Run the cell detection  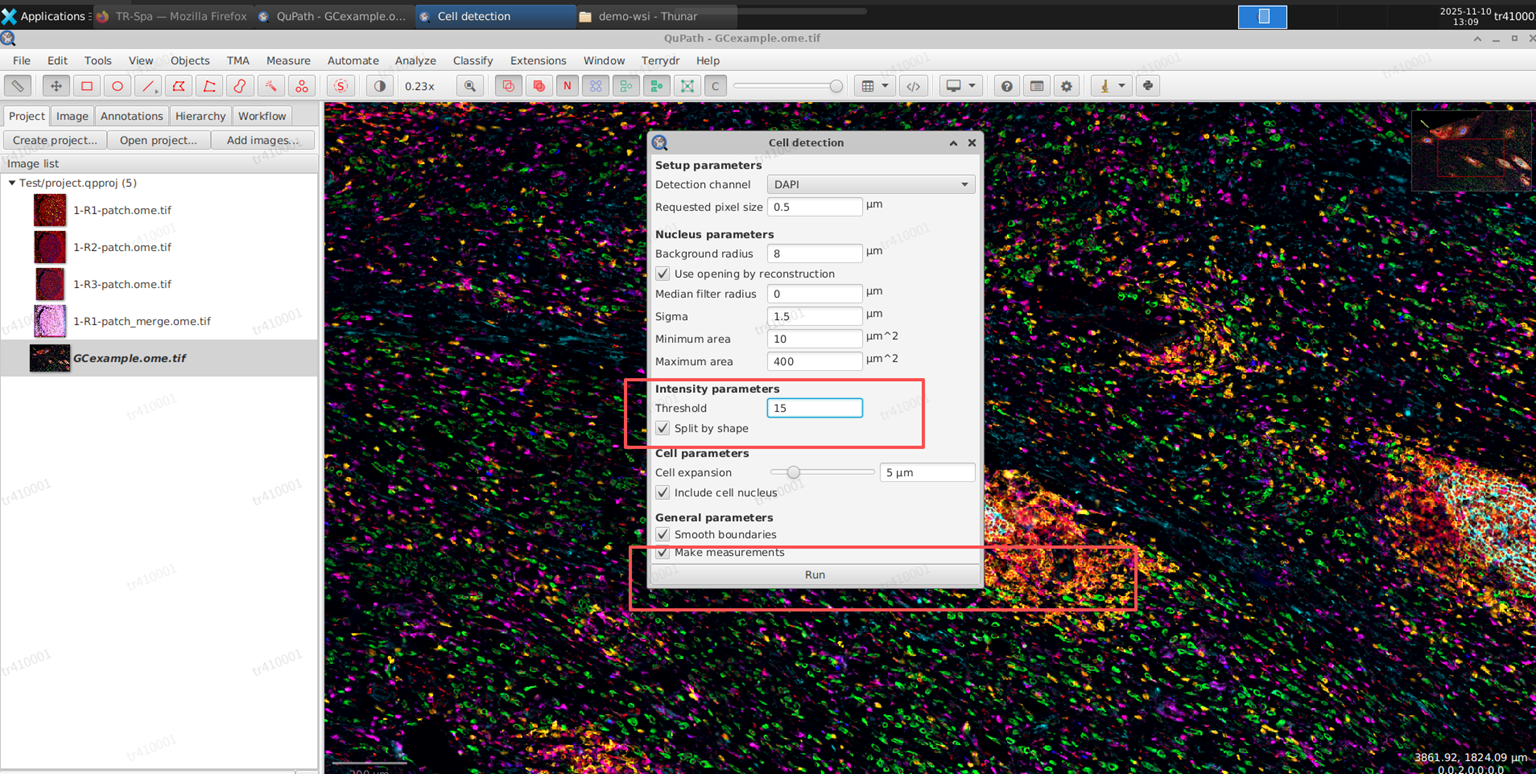(814, 574)
